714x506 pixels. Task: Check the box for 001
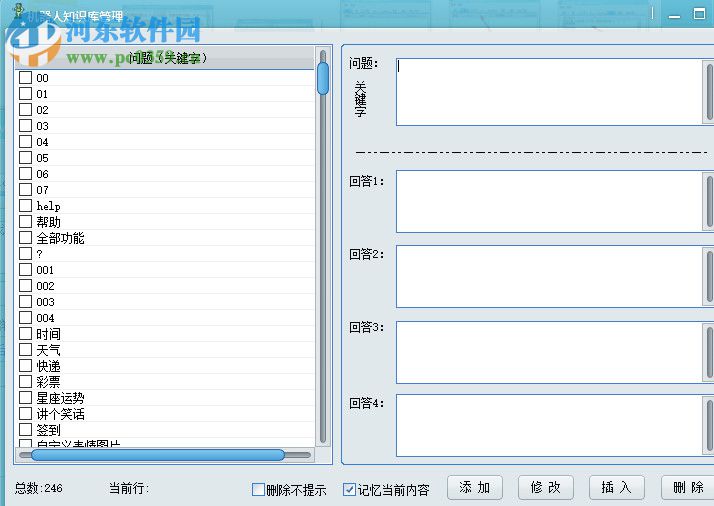[26, 270]
